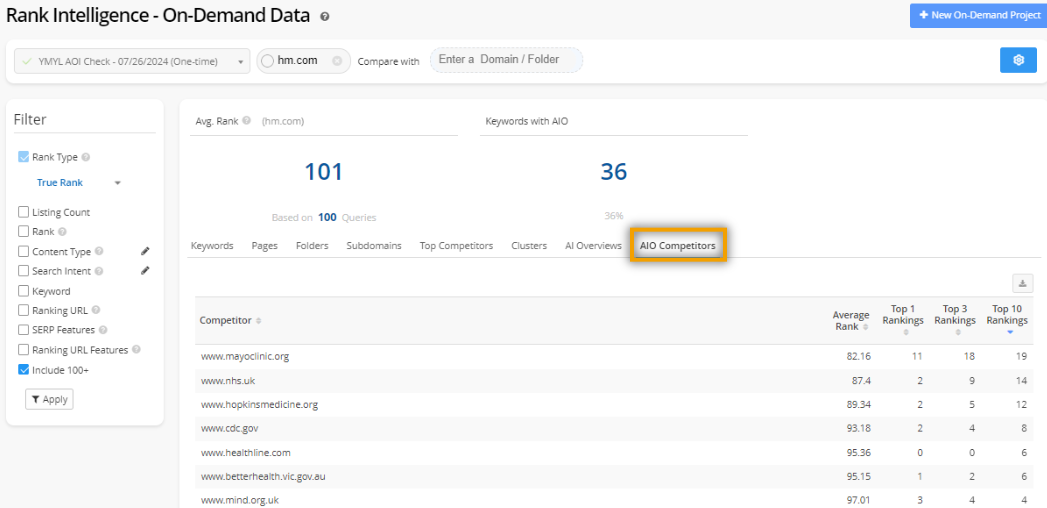Click help icon beside Keywords with AIO
The height and width of the screenshot is (508, 1047).
[x=577, y=121]
